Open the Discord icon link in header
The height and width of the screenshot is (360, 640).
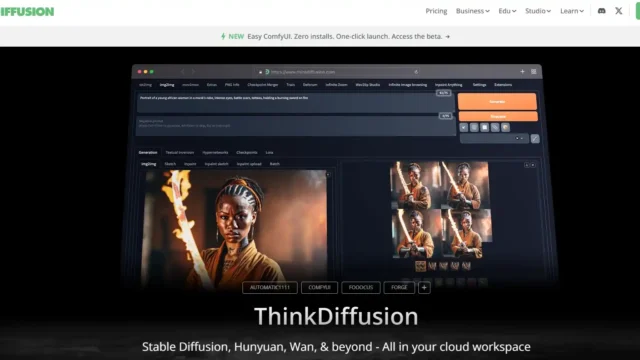(x=601, y=11)
